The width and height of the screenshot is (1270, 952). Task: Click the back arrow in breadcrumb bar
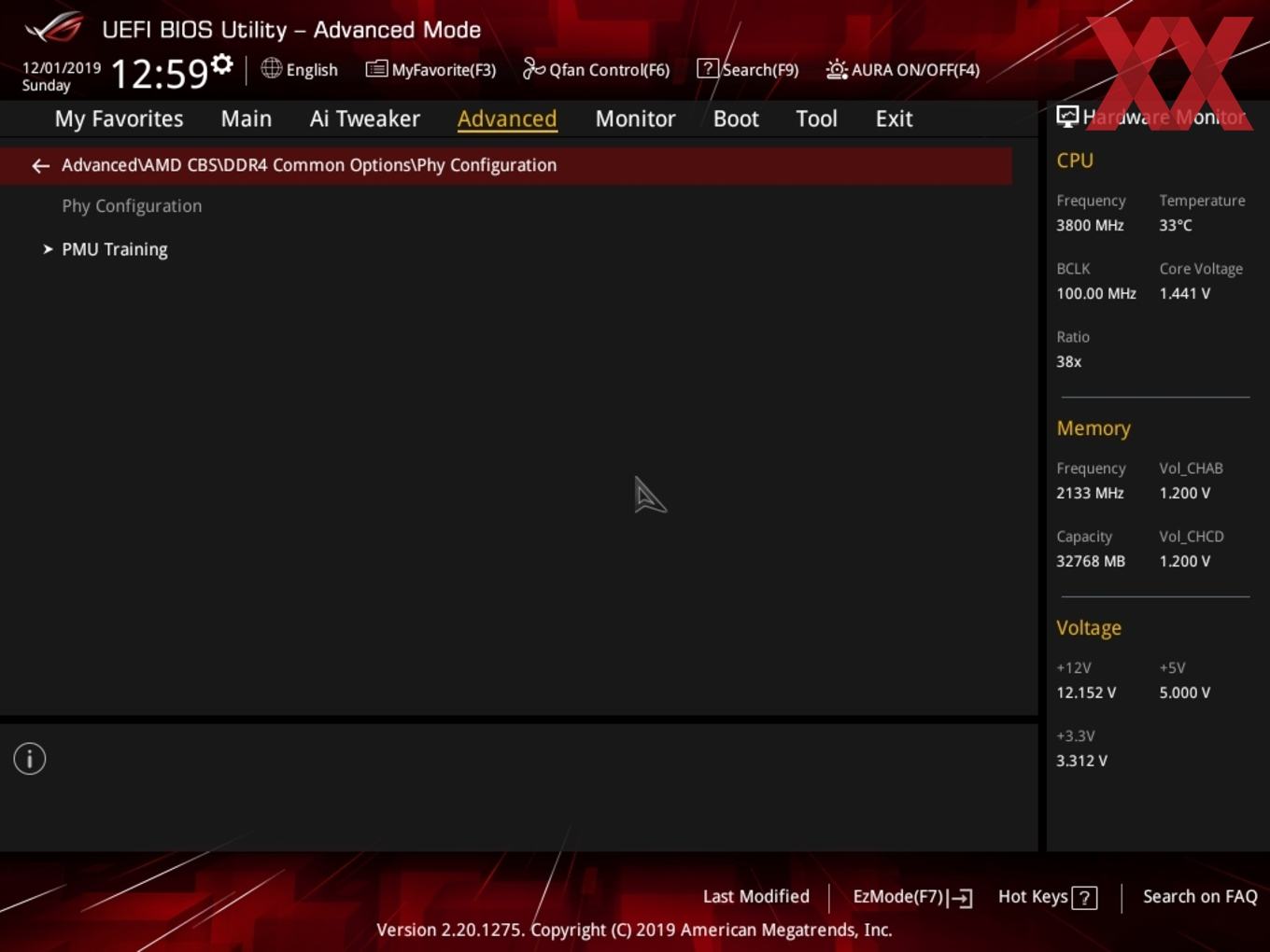(40, 165)
